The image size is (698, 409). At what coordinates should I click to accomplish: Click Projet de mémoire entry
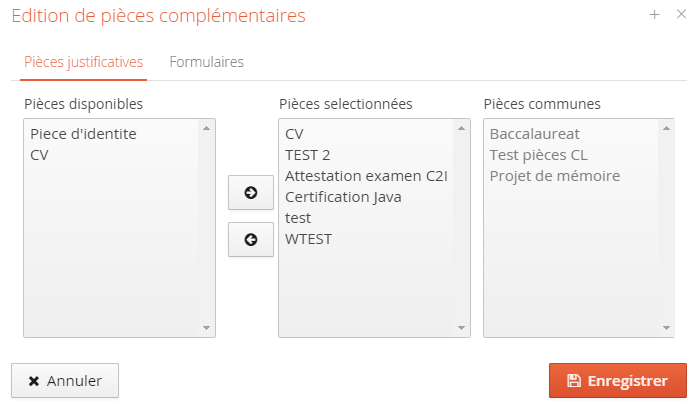[x=555, y=176]
